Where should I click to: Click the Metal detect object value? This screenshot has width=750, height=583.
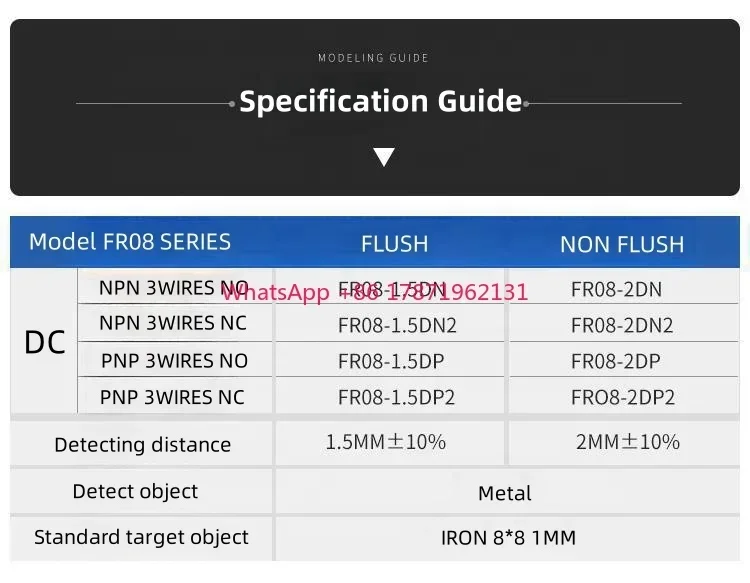[505, 493]
